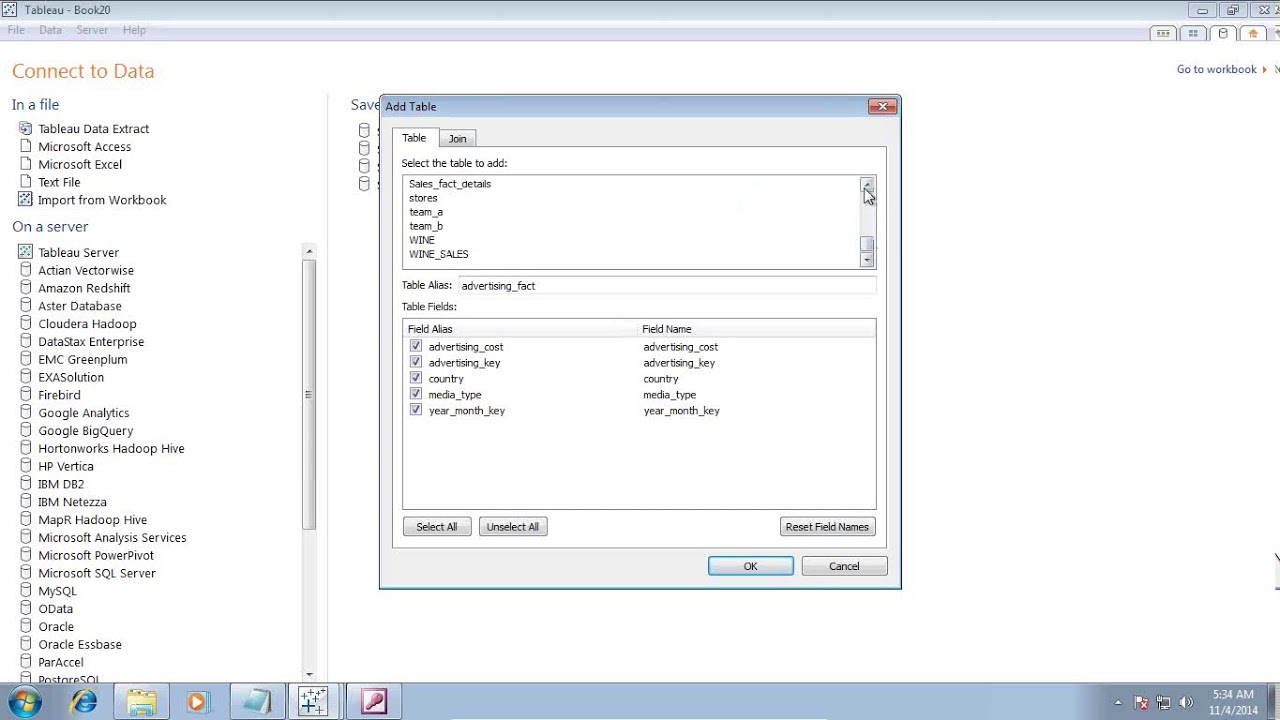The height and width of the screenshot is (720, 1280).
Task: Uncheck the advertising_key field checkbox
Action: [x=416, y=362]
